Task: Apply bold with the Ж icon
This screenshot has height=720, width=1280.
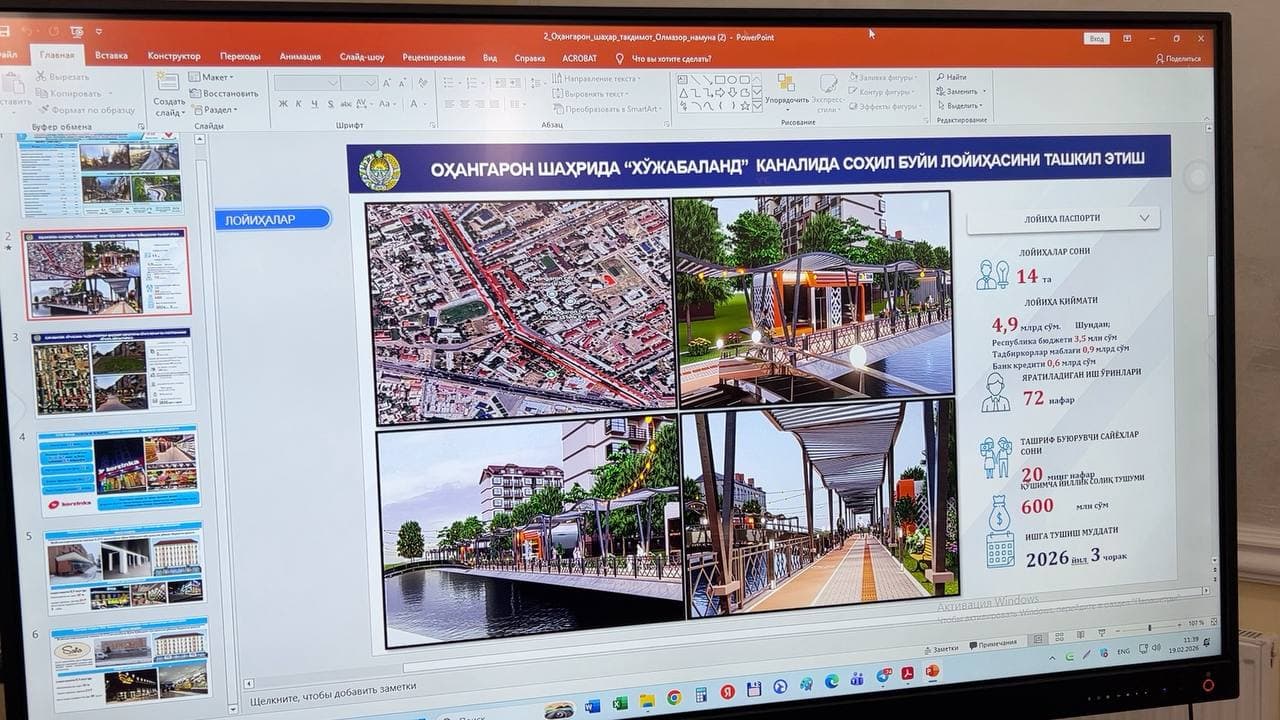Action: click(285, 104)
